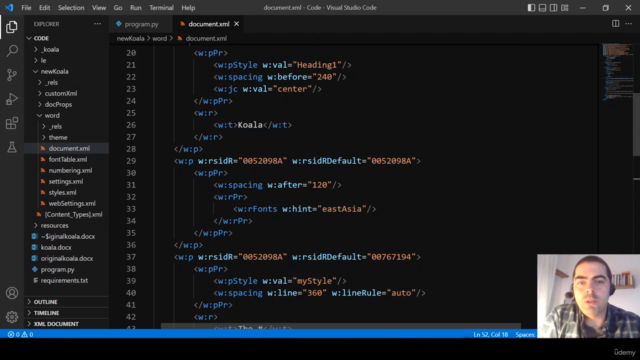Open webSettings.xml in the explorer
The height and width of the screenshot is (360, 640).
pyautogui.click(x=72, y=204)
